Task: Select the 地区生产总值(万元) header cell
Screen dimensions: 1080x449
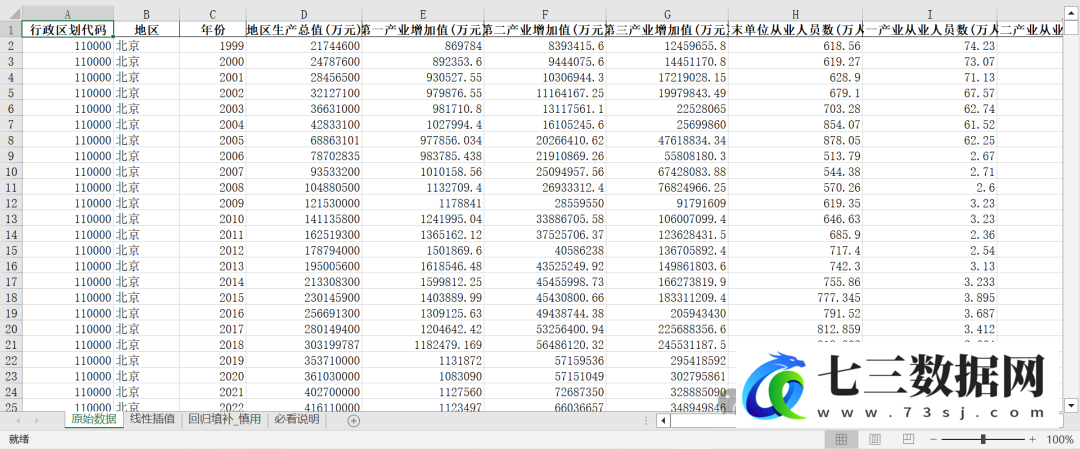Action: click(304, 30)
